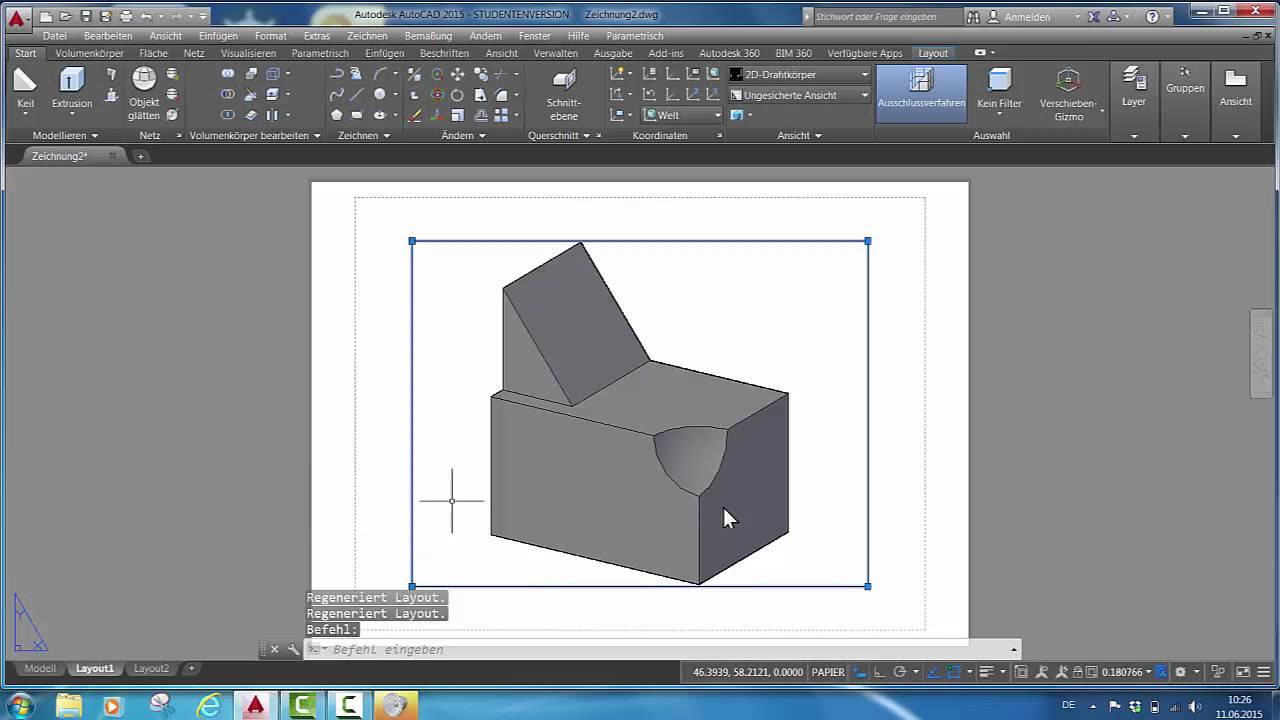Toggle ortho mode in status bar

878,672
